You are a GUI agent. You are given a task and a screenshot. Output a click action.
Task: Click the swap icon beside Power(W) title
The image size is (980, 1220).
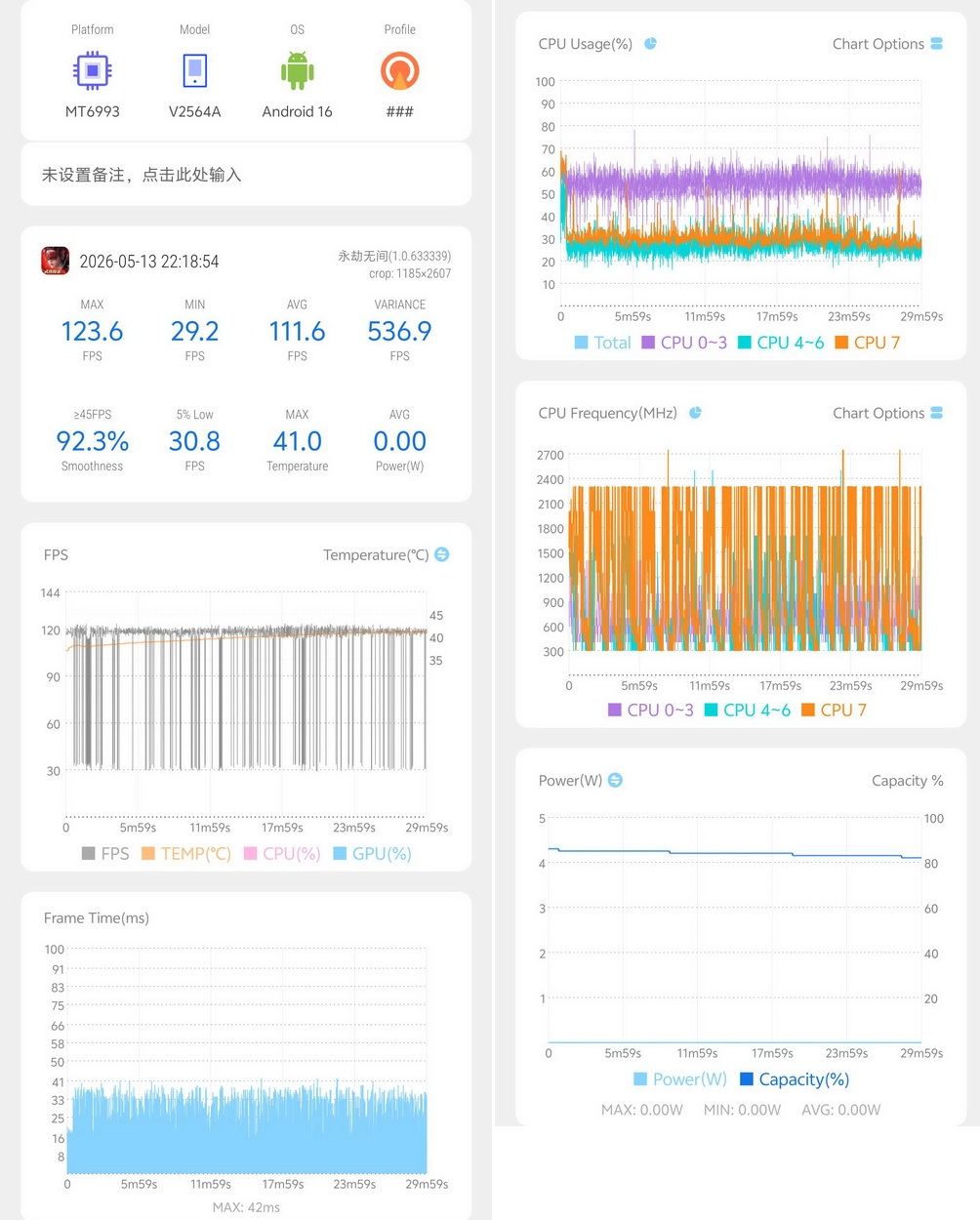coord(616,780)
